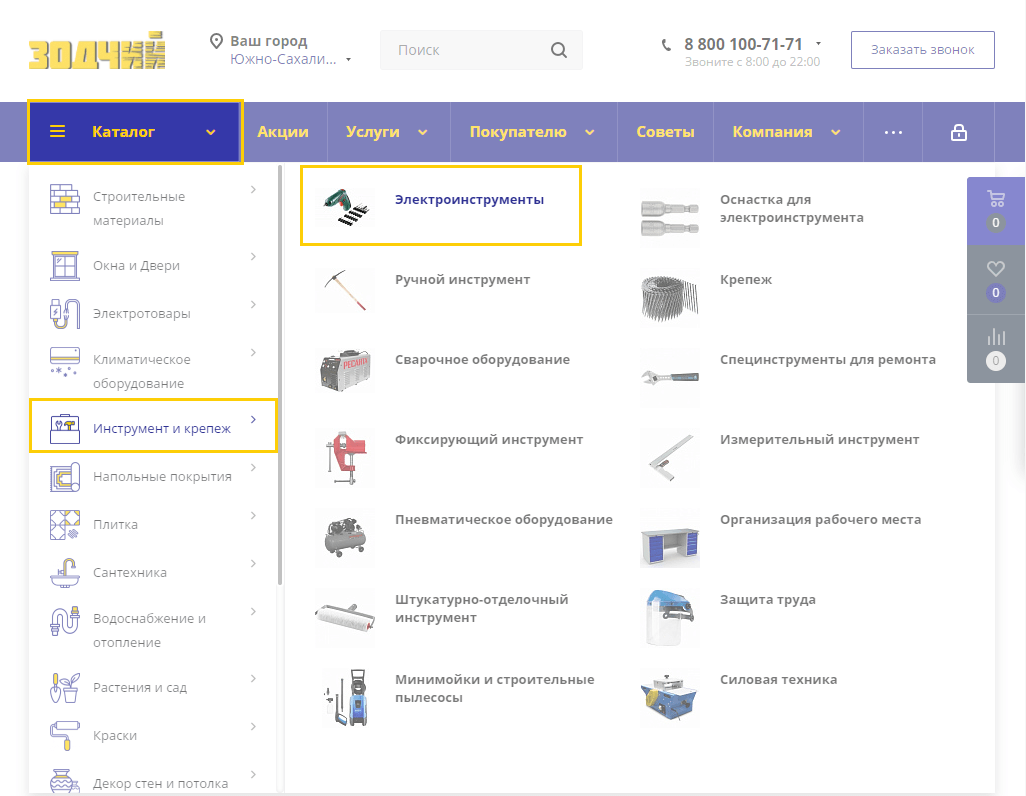This screenshot has width=1026, height=796.
Task: Click the store logo in header
Action: click(x=97, y=50)
